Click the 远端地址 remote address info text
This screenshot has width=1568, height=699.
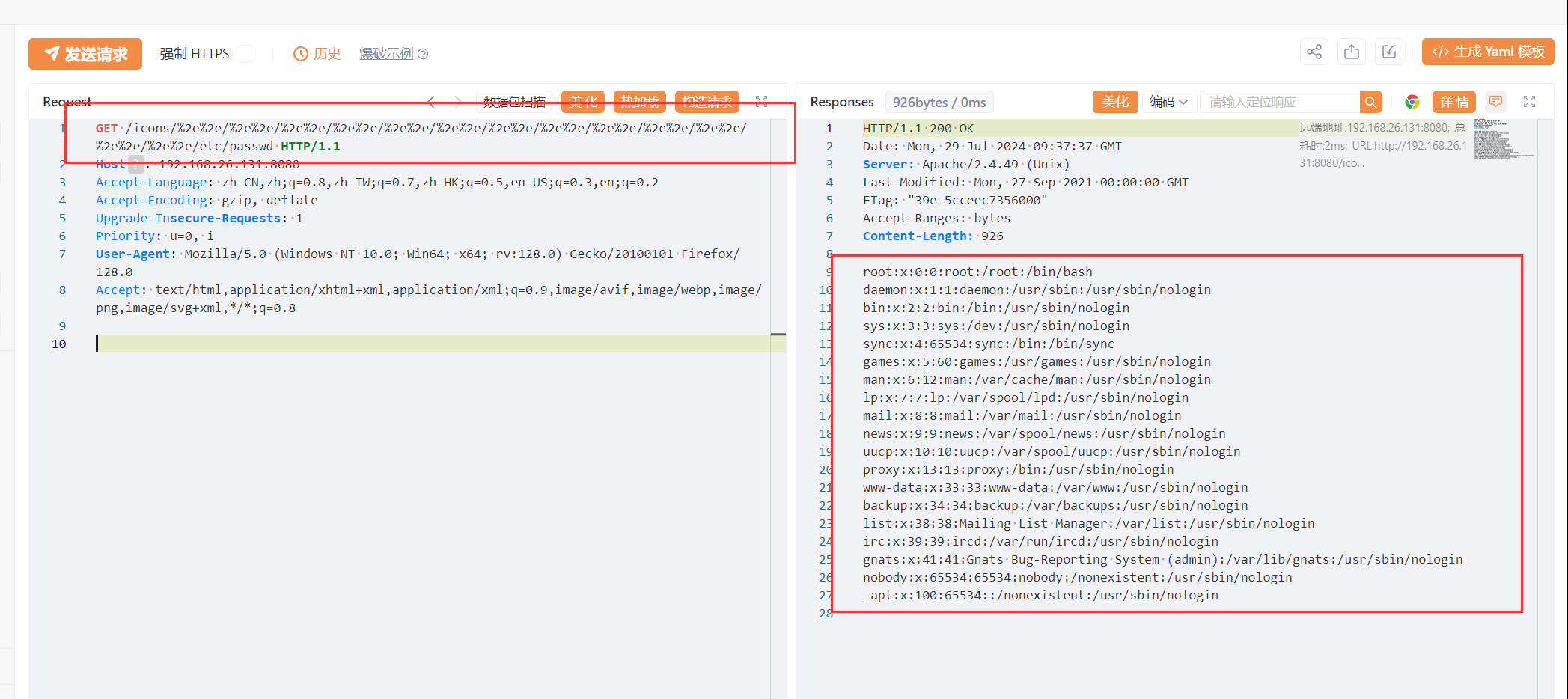pyautogui.click(x=1383, y=145)
